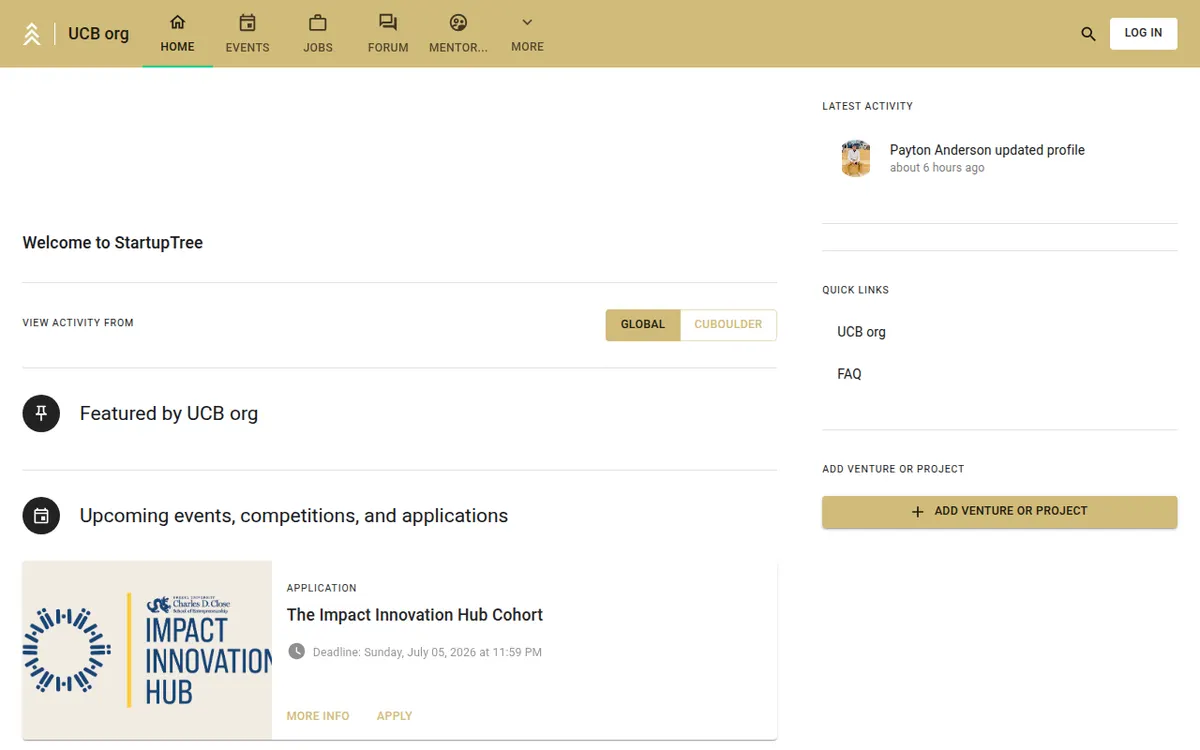Go to the Events tab
This screenshot has width=1200, height=750.
(x=248, y=34)
